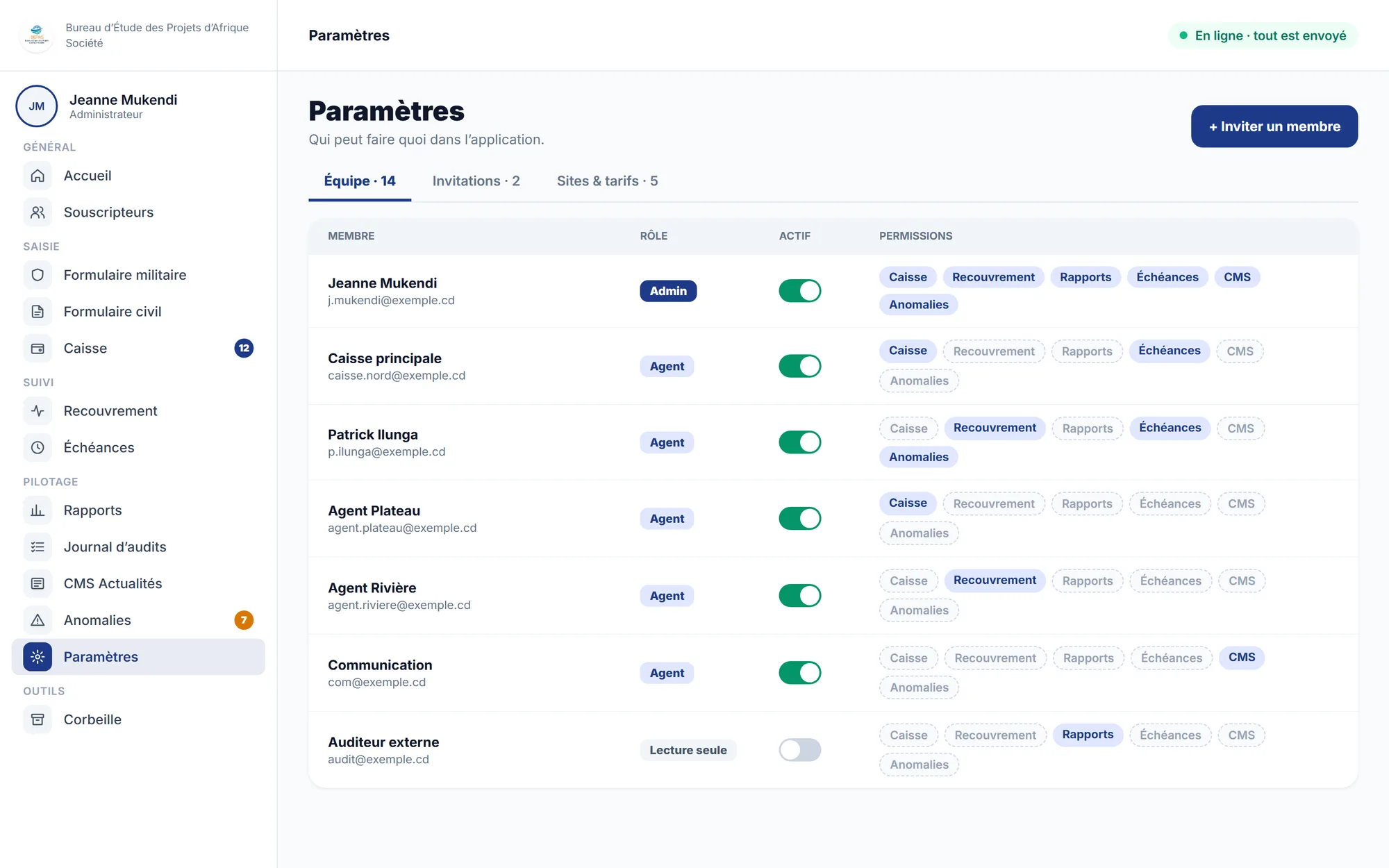Disable active switch for Caisse principale
The height and width of the screenshot is (868, 1389).
click(799, 366)
